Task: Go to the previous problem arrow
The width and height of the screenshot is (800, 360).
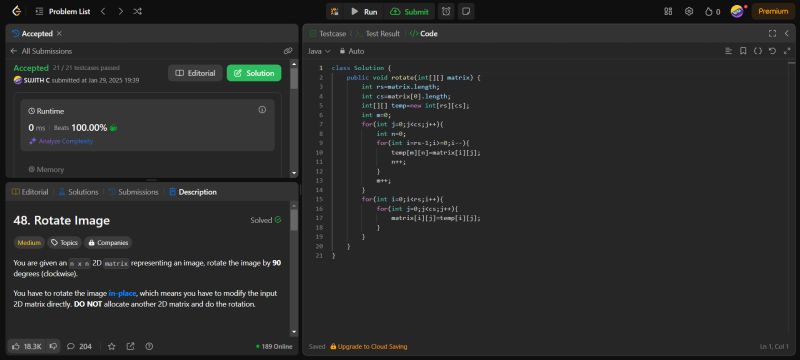Action: click(103, 11)
